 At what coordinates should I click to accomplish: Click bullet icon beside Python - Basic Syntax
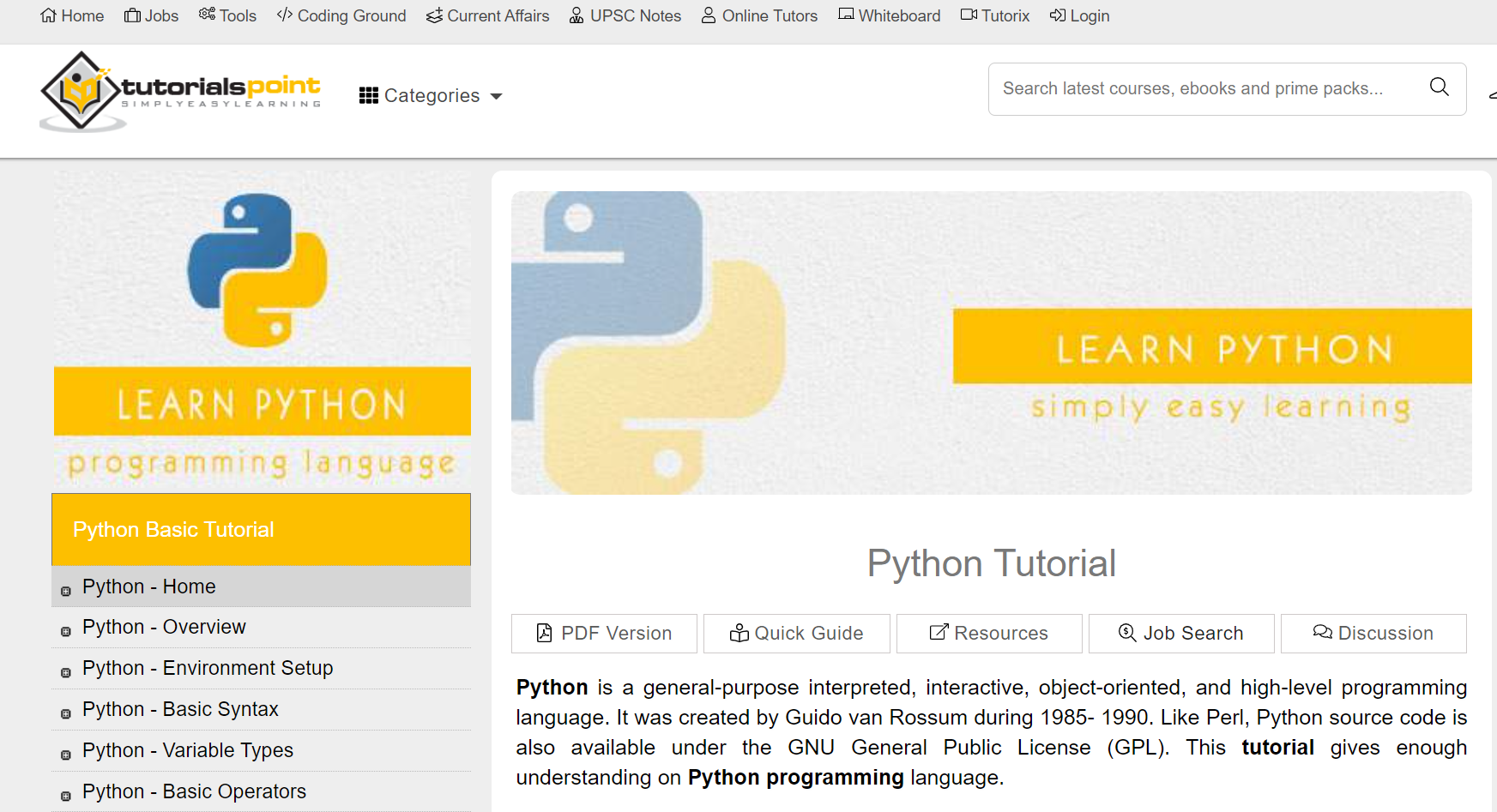coord(66,714)
